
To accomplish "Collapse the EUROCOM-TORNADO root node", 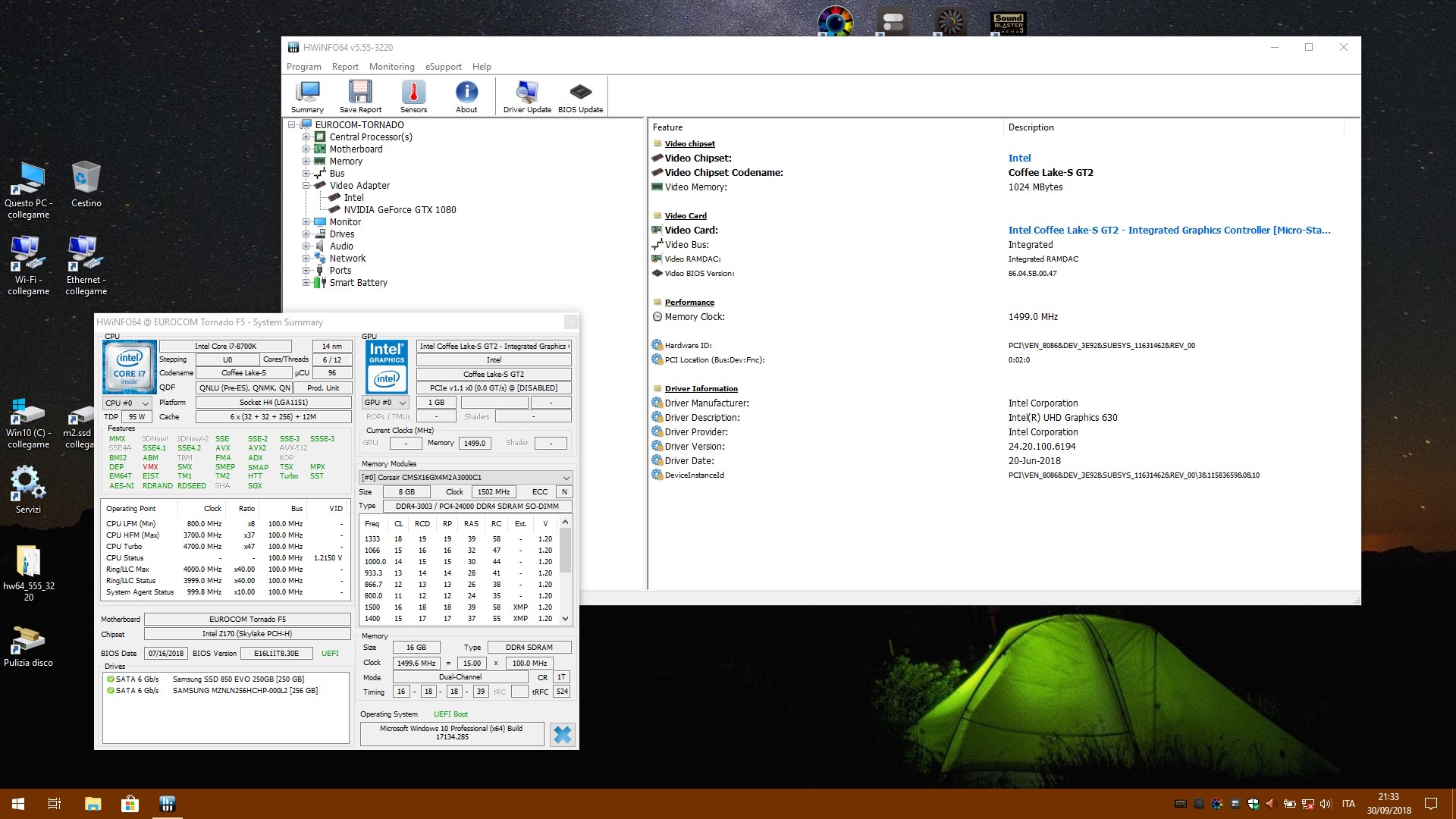I will click(292, 125).
